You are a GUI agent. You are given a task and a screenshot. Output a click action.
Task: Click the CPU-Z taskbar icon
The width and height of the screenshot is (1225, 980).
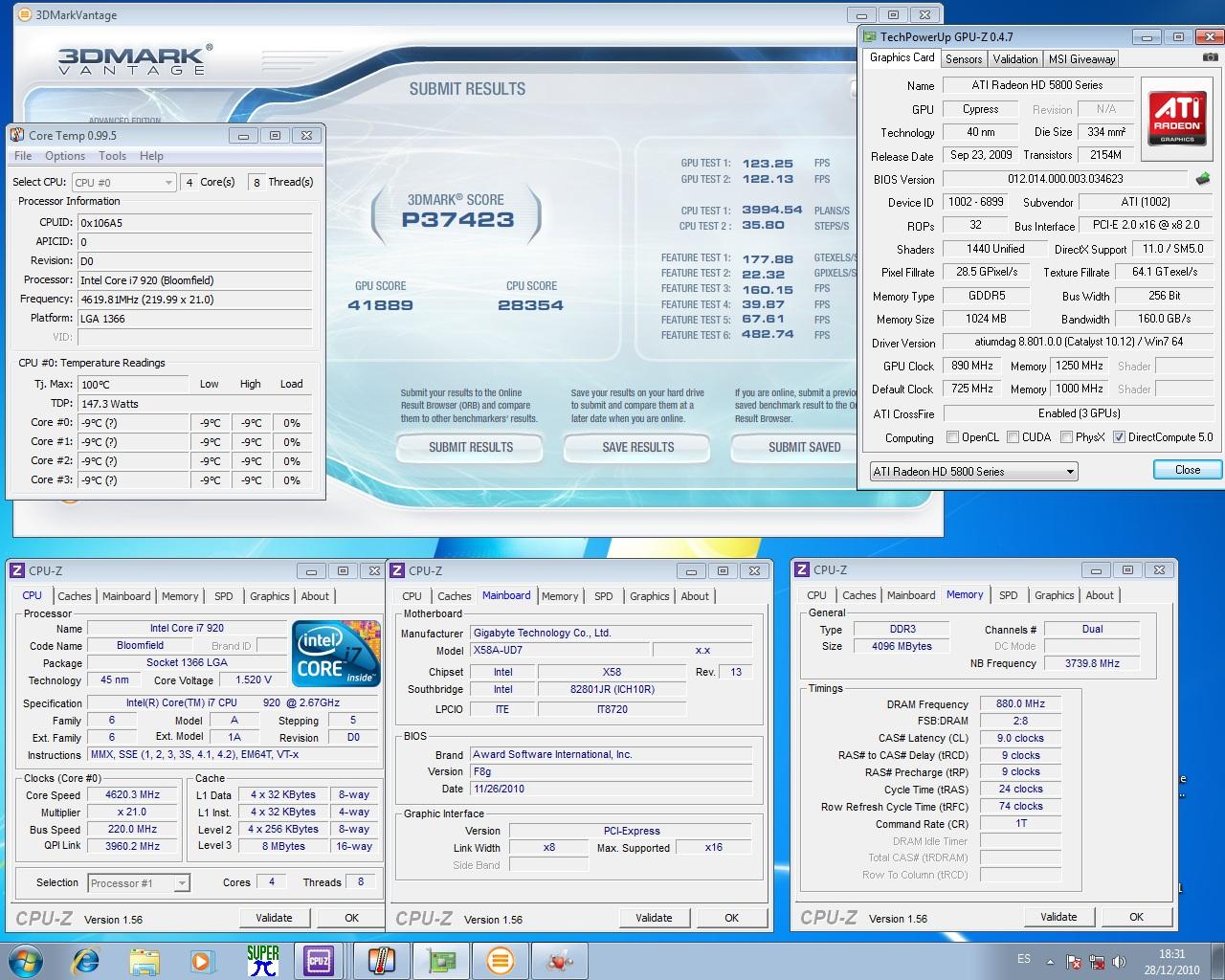[319, 960]
